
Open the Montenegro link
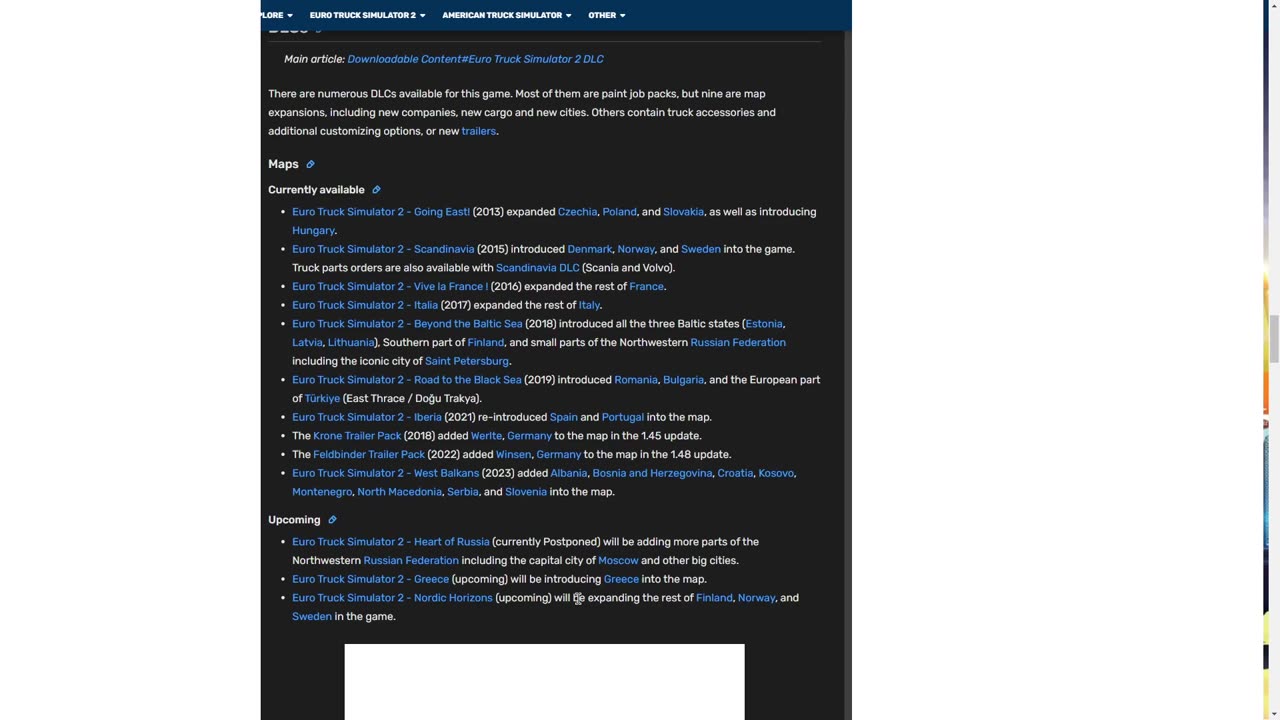322,492
